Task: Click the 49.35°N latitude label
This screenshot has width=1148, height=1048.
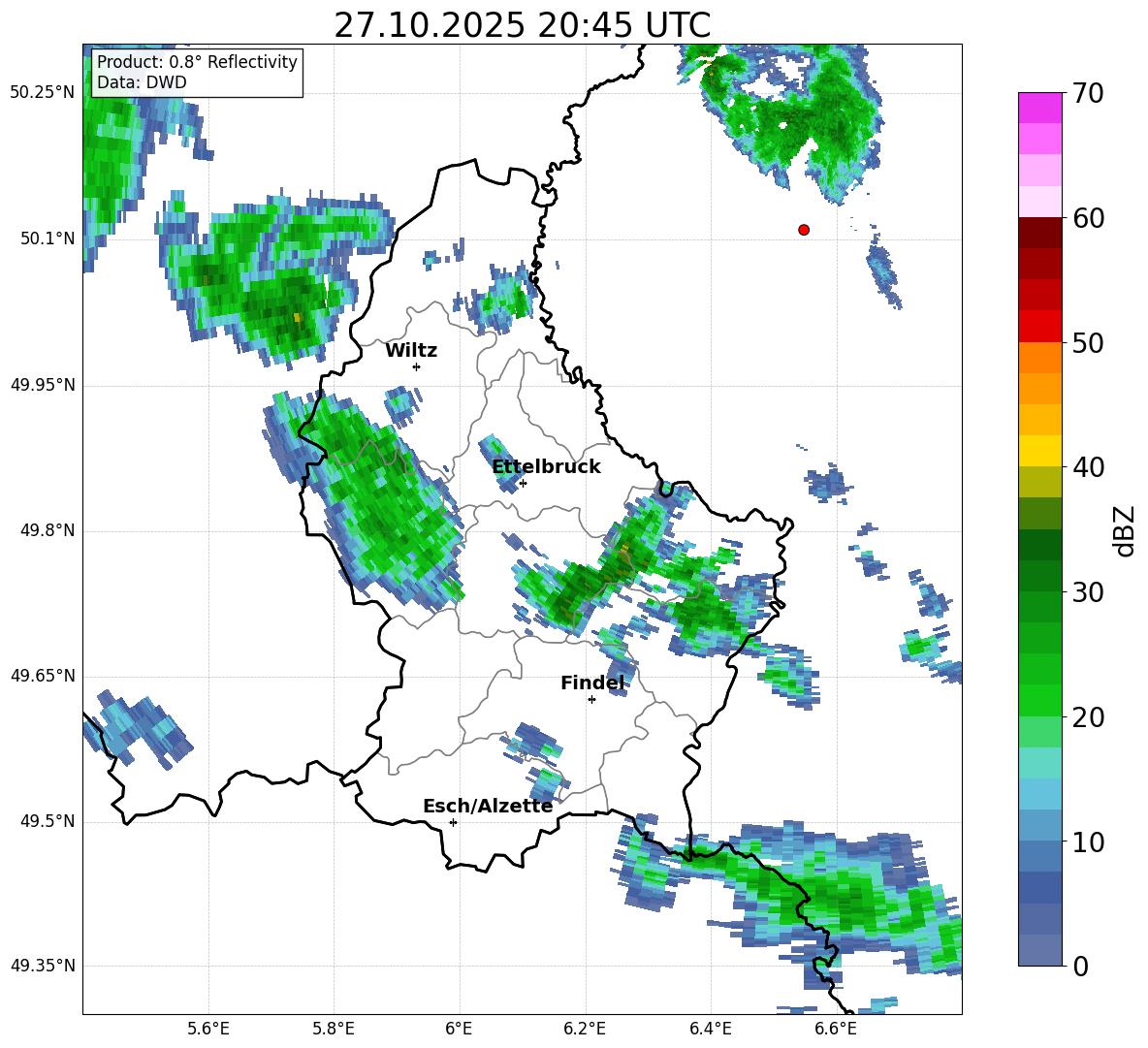Action: (43, 966)
